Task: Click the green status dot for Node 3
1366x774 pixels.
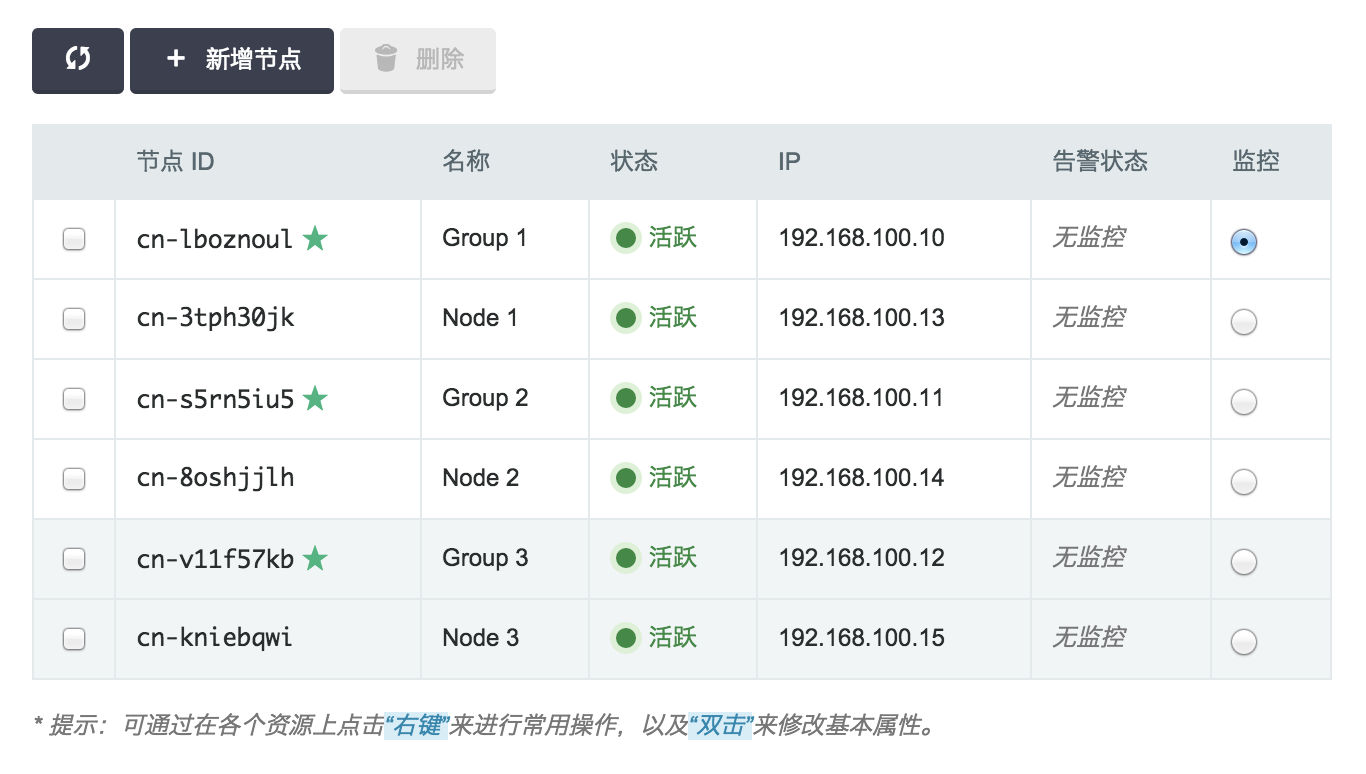Action: click(626, 638)
